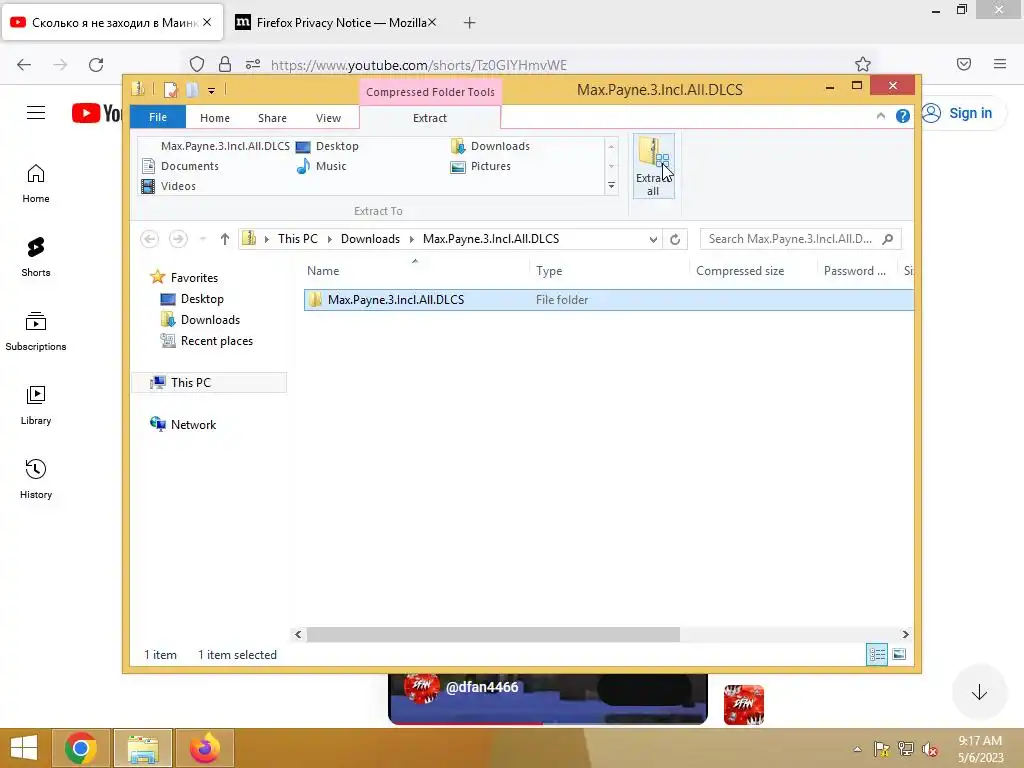Reload the page in Firefox
The height and width of the screenshot is (768, 1024).
[x=96, y=65]
